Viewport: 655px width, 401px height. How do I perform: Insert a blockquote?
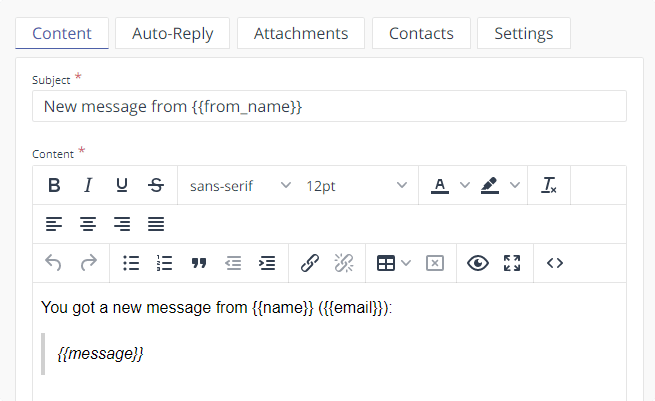(x=199, y=263)
